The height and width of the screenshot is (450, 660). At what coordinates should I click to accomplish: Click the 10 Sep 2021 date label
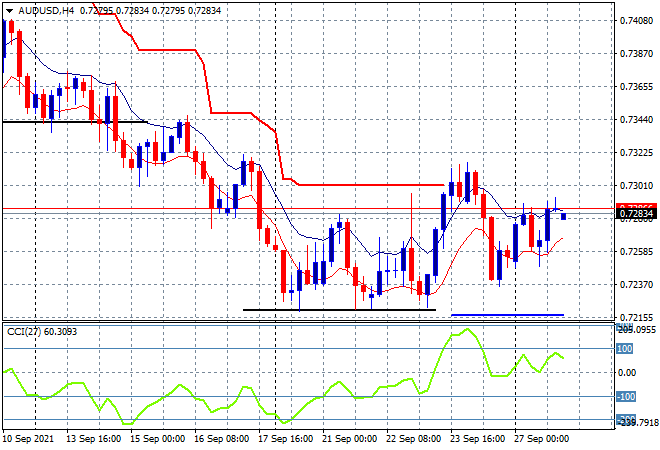click(29, 439)
